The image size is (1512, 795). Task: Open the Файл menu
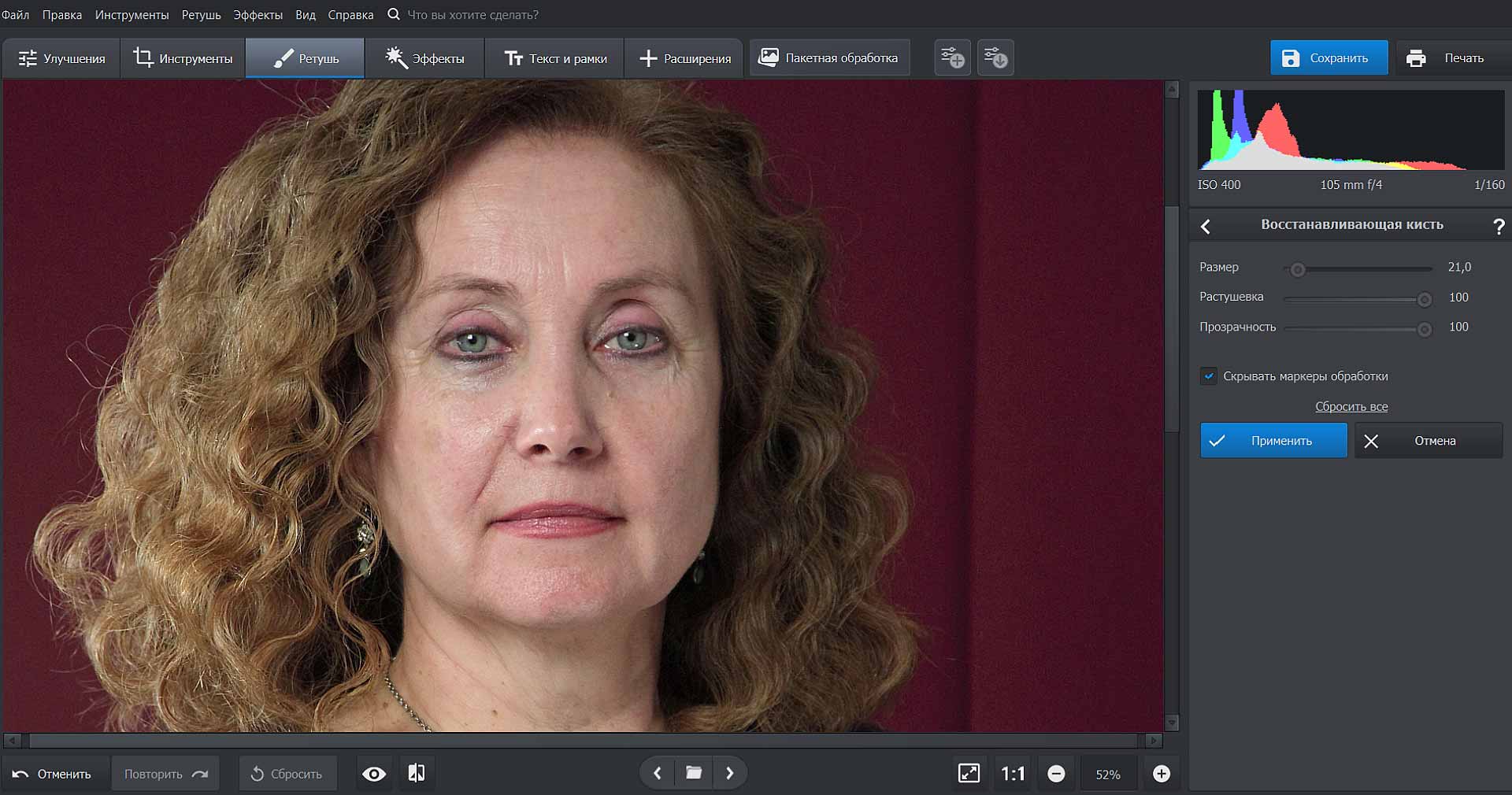(x=16, y=15)
